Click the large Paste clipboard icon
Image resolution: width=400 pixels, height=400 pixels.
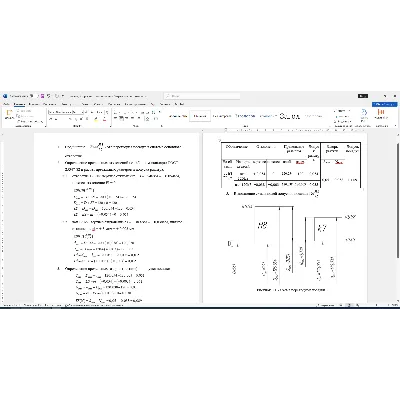(9, 114)
